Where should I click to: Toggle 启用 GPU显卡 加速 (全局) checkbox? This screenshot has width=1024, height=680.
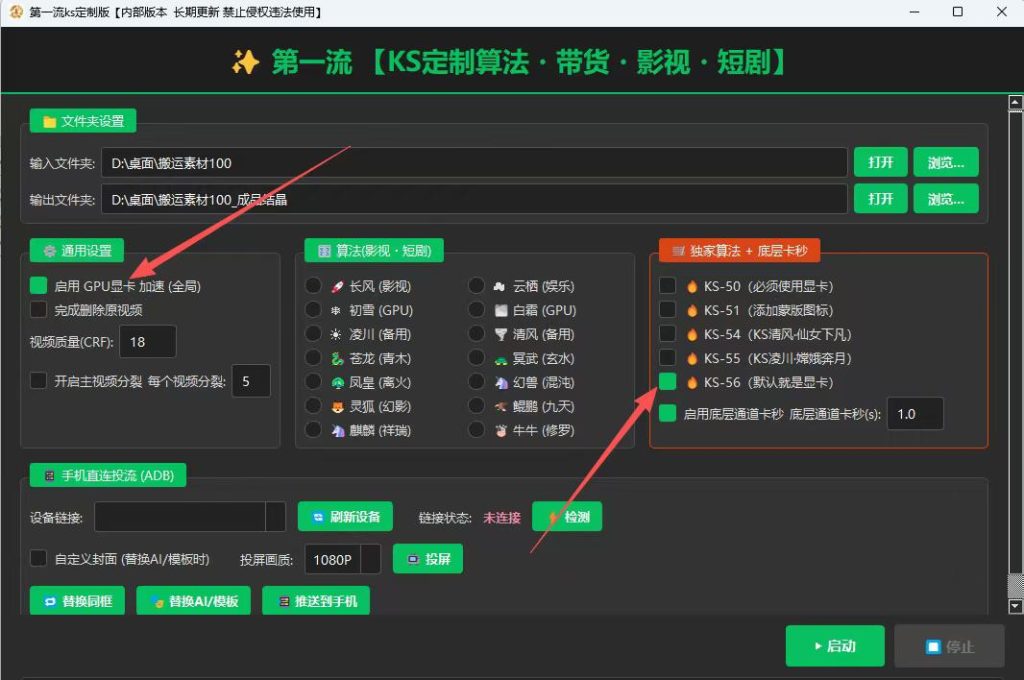click(39, 285)
